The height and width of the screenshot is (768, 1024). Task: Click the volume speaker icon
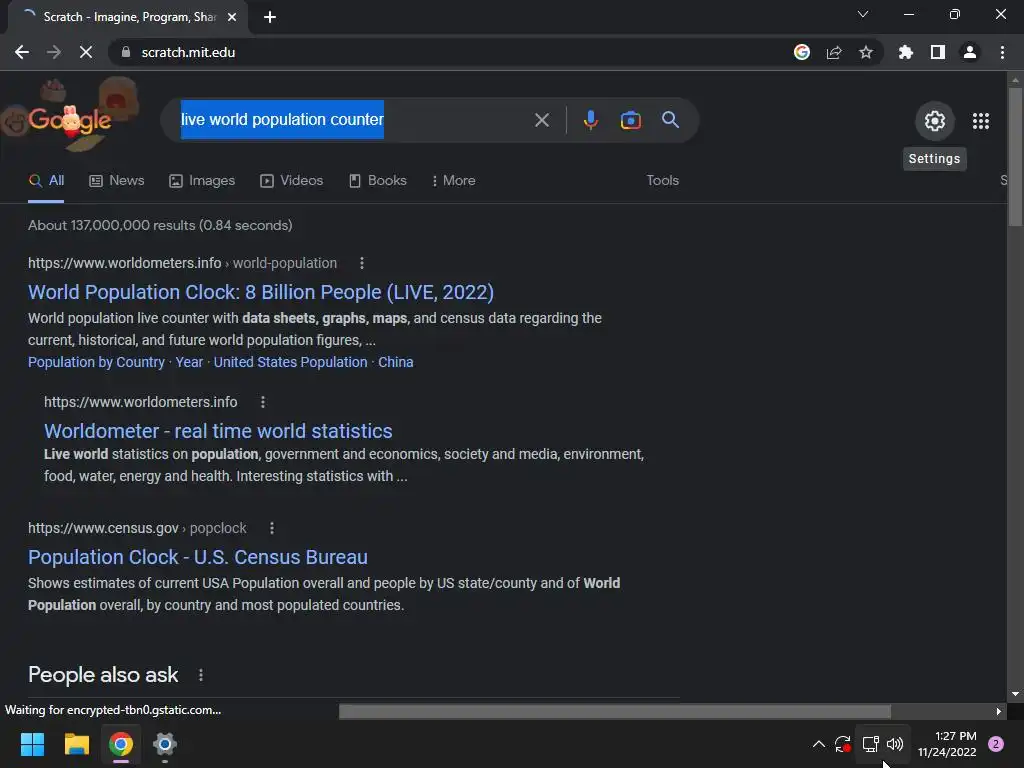click(x=895, y=744)
